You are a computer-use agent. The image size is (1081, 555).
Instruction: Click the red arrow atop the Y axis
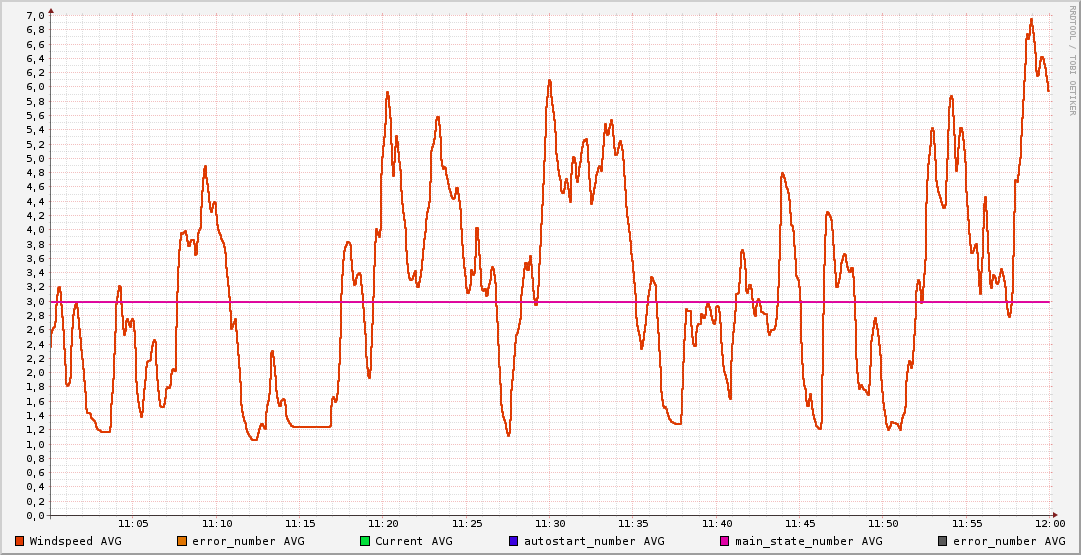click(51, 10)
